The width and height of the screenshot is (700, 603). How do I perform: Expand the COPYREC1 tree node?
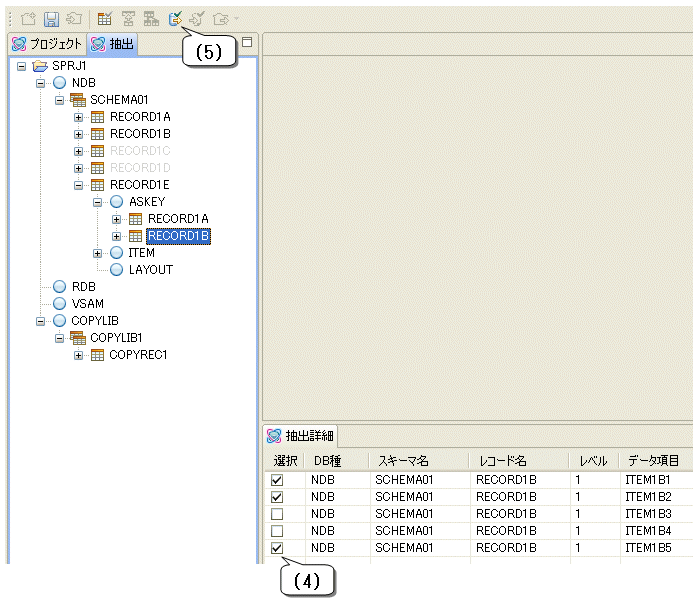coord(79,355)
